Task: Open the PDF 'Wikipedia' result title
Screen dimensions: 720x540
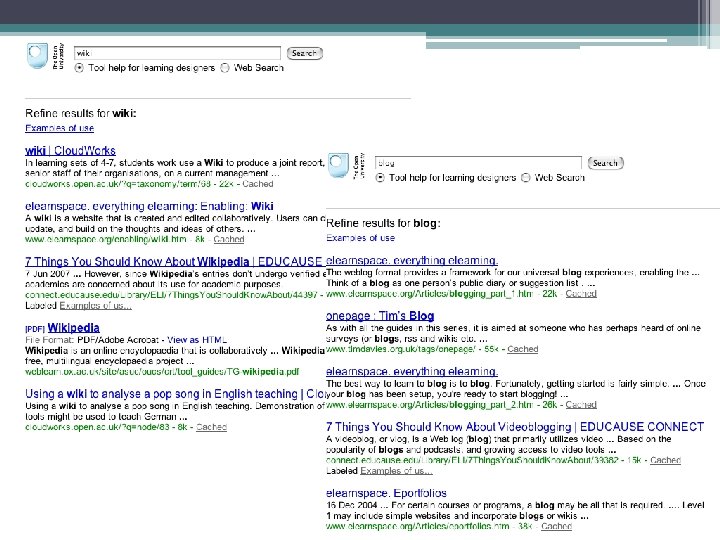Action: click(73, 328)
